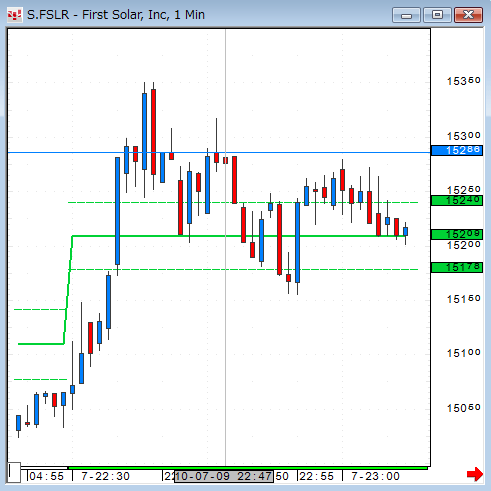Viewport: 491px width, 491px height.
Task: Minimize the FSLR chart window
Action: (406, 15)
